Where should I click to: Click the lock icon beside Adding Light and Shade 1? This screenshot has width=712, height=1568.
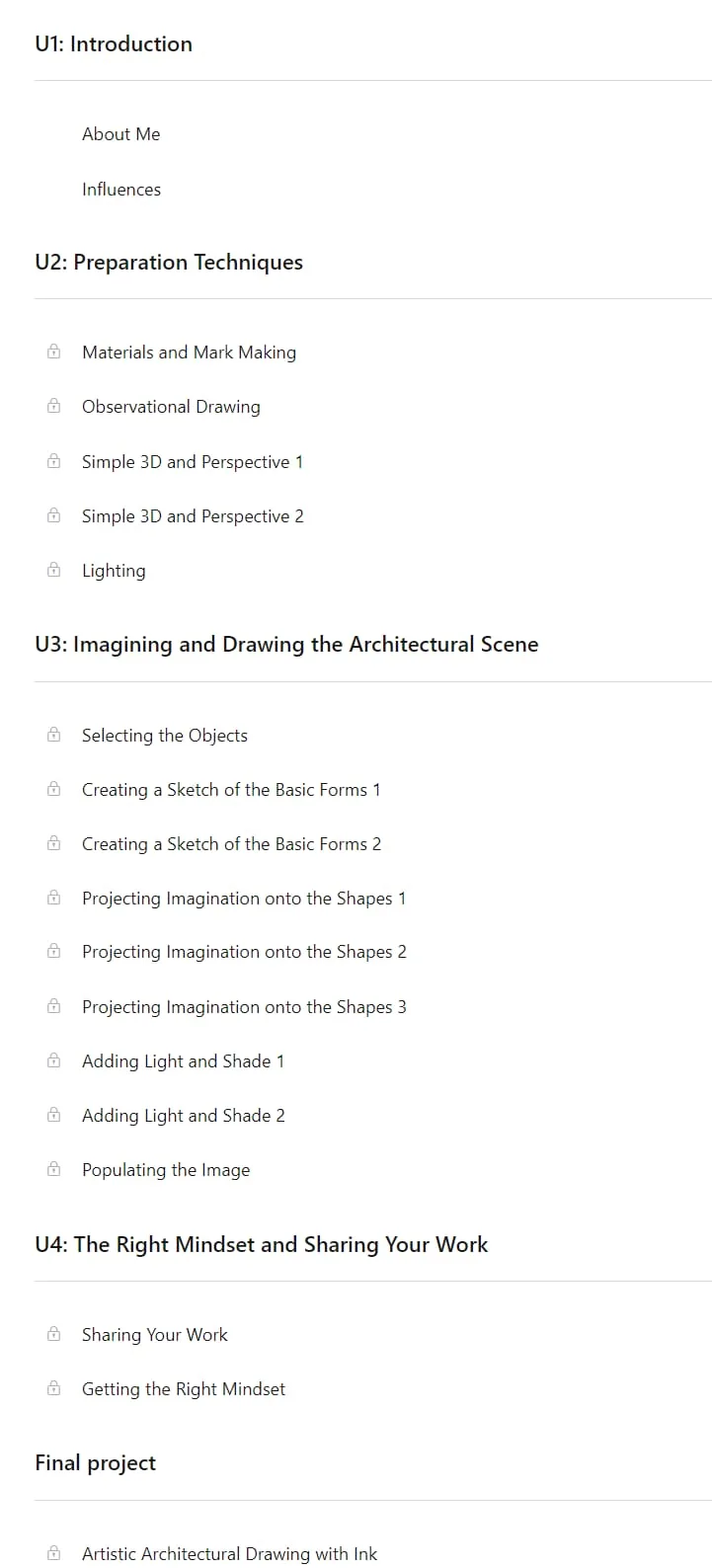[54, 1060]
